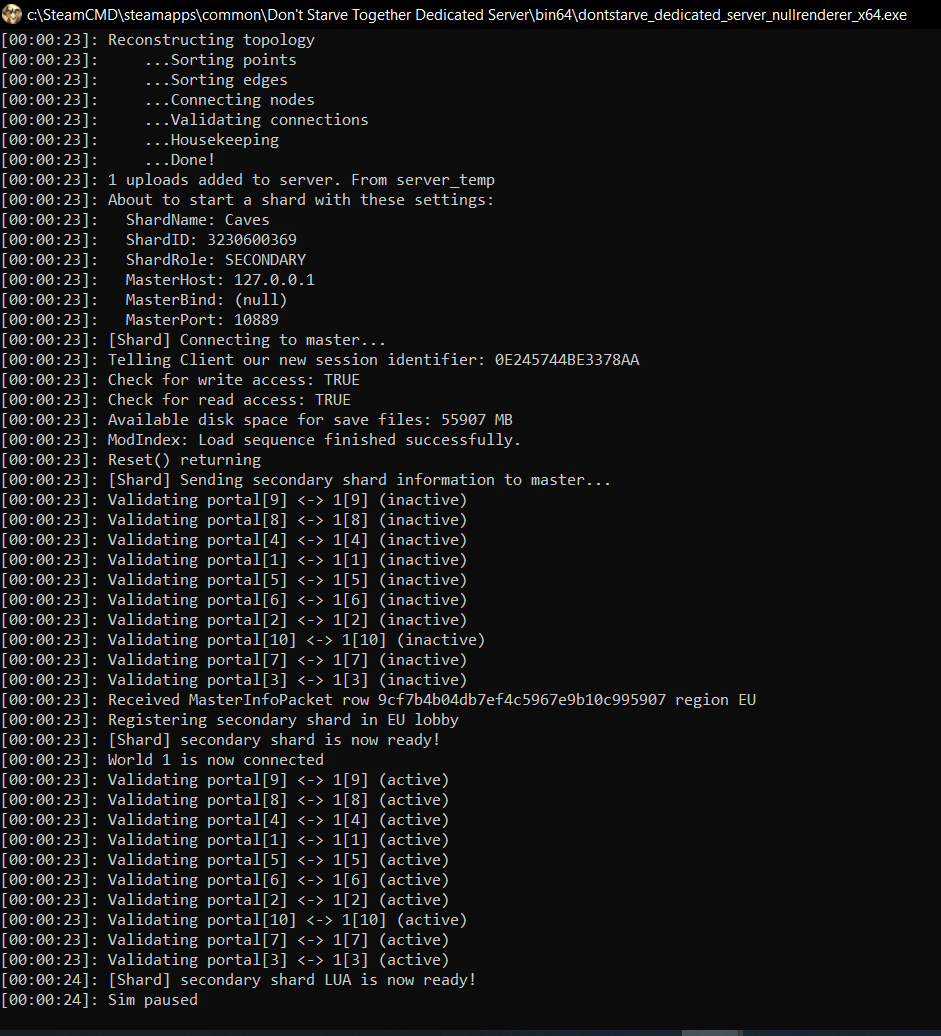This screenshot has height=1036, width=941.
Task: Click the "MasterHost: 127.0.0.1" line
Action: tap(220, 280)
